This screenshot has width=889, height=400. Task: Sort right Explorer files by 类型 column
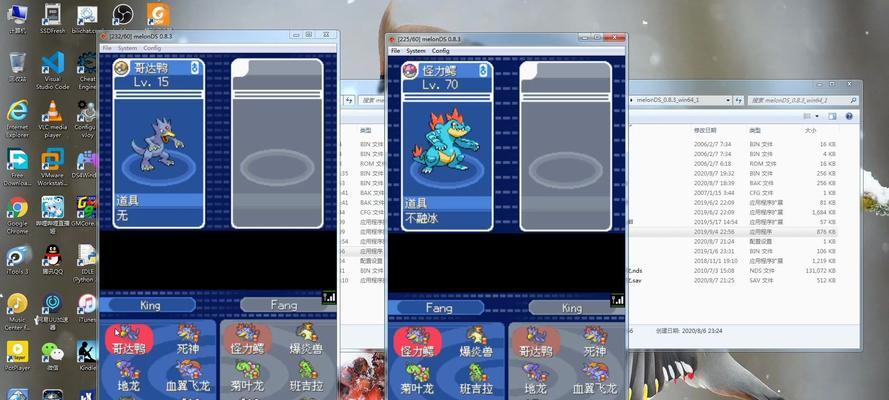click(754, 130)
